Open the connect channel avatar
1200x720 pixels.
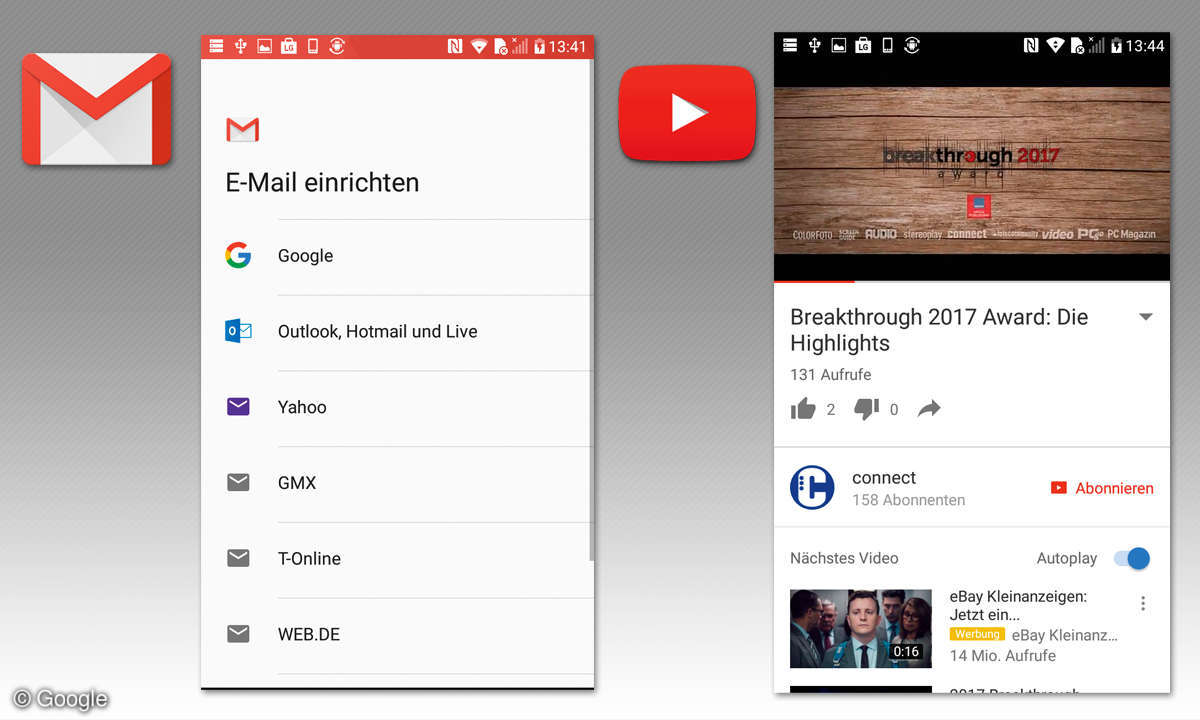[812, 487]
